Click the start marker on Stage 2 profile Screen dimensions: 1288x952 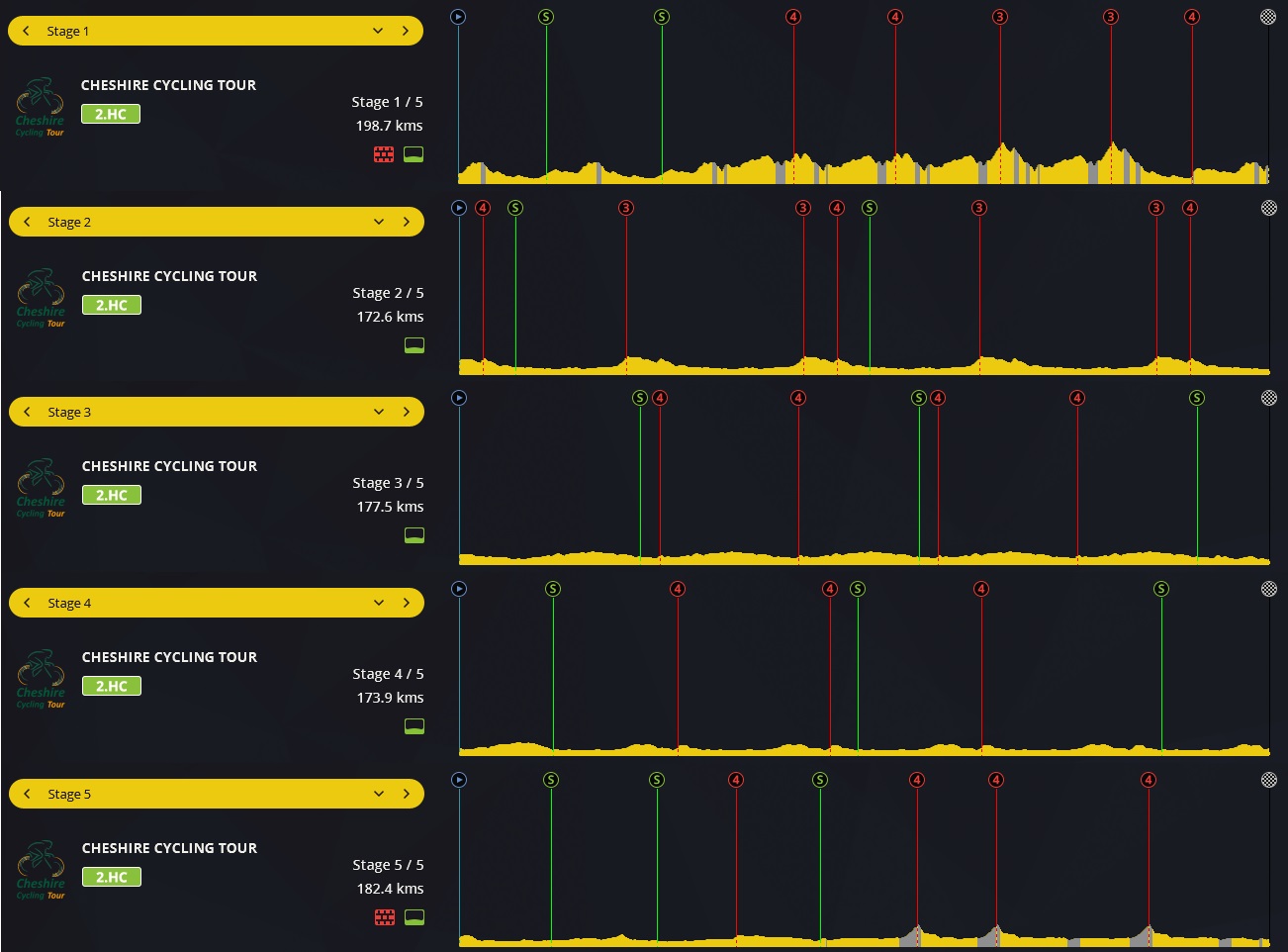pyautogui.click(x=459, y=208)
